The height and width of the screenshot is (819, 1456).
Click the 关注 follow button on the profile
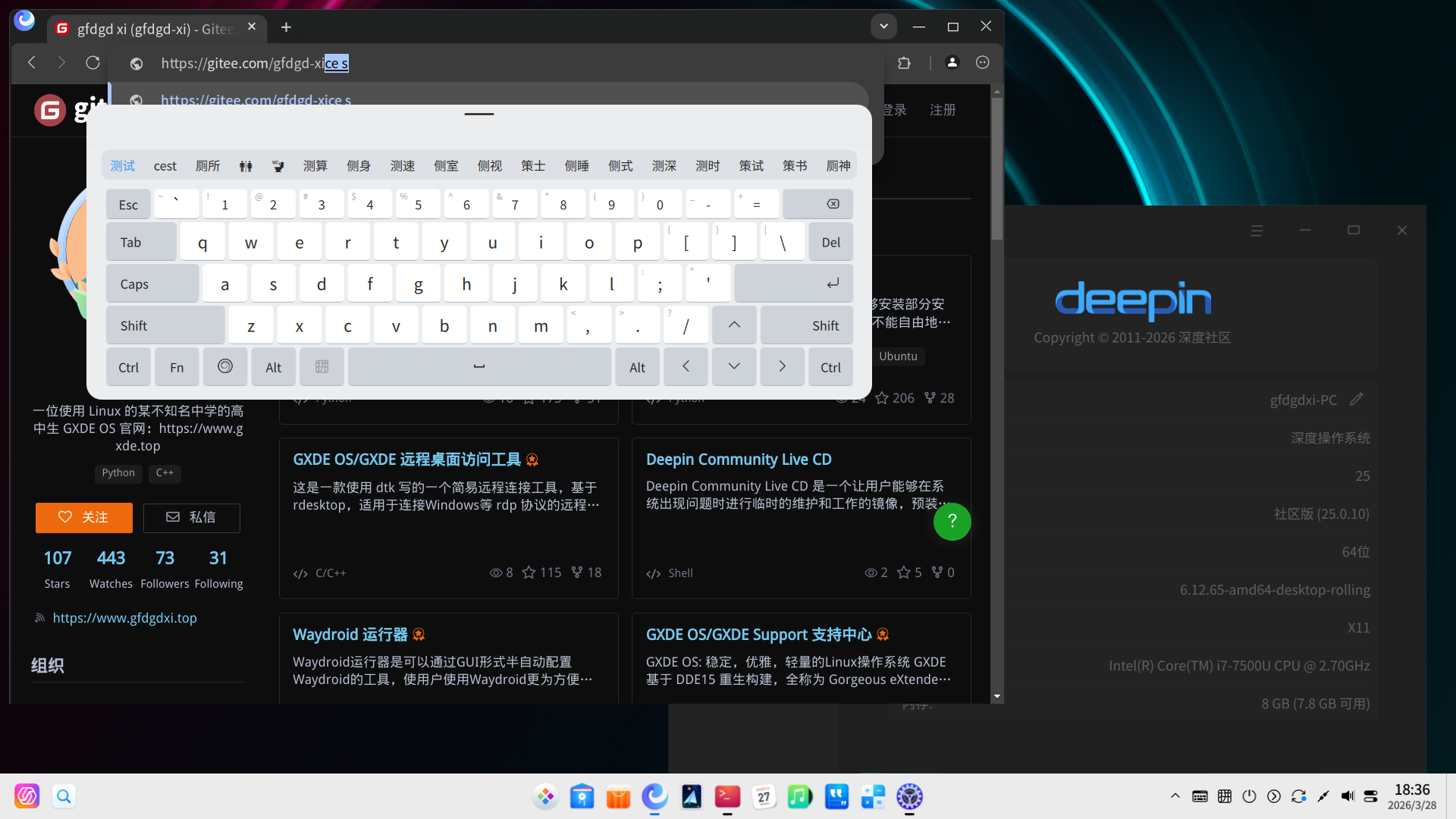point(83,517)
